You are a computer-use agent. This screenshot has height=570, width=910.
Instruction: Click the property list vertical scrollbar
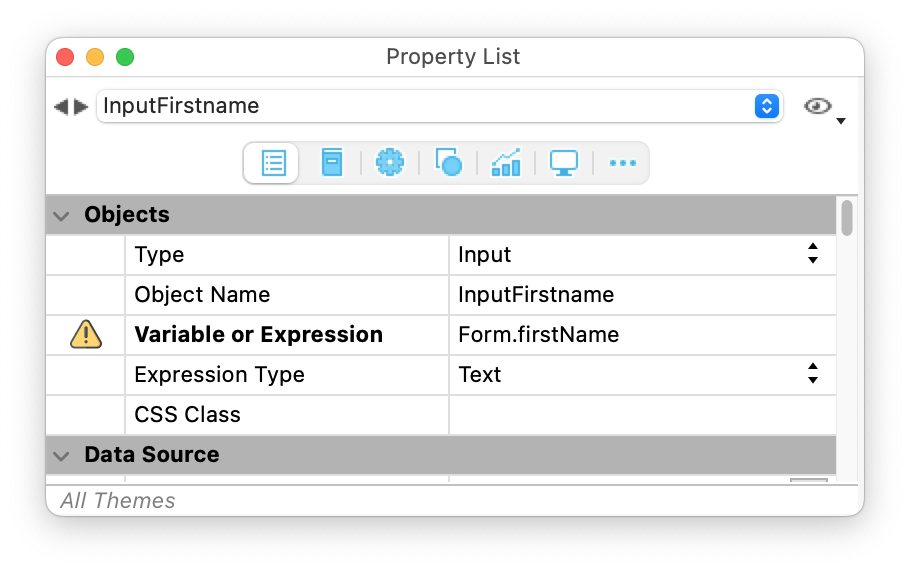(x=847, y=218)
